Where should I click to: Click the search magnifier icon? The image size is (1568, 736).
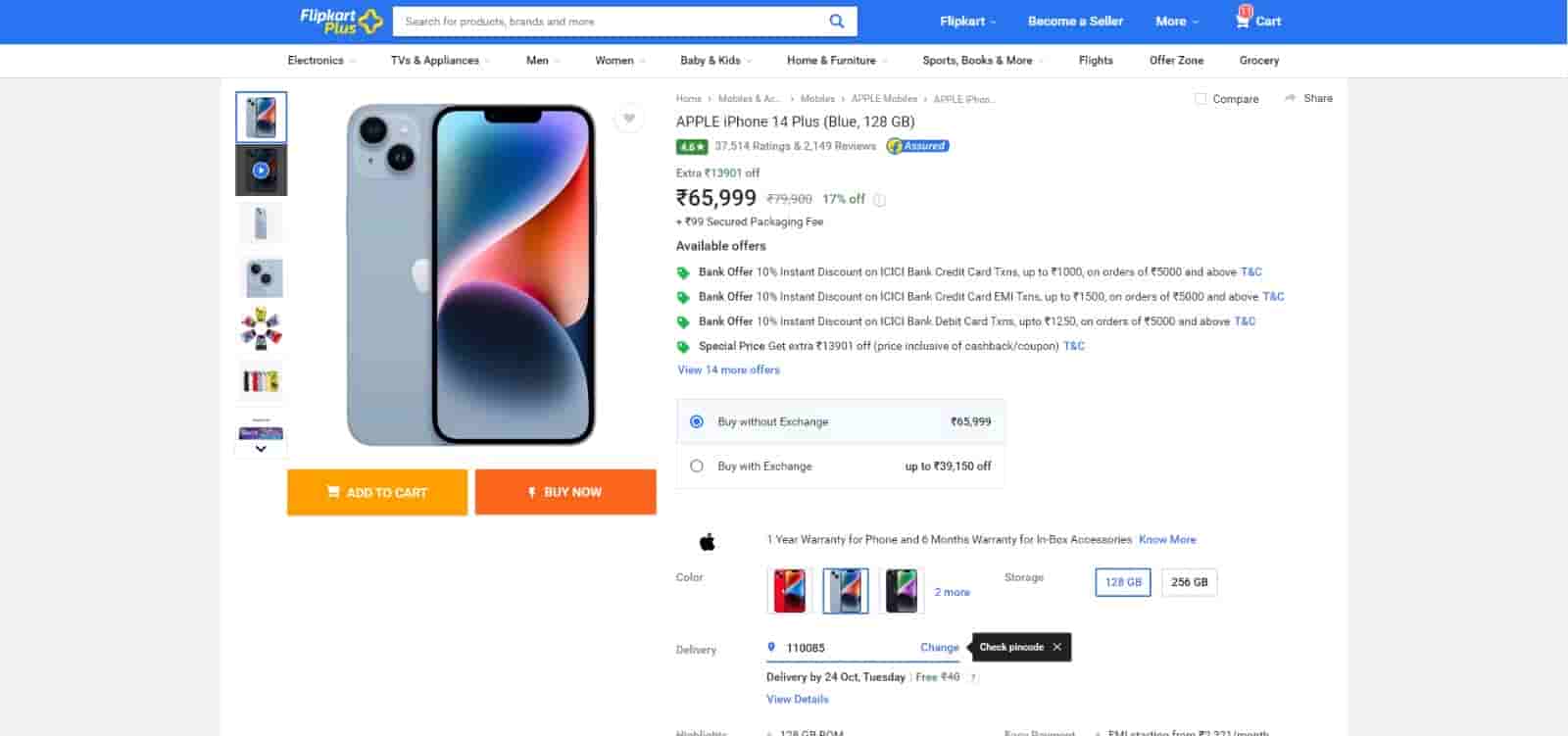[836, 21]
